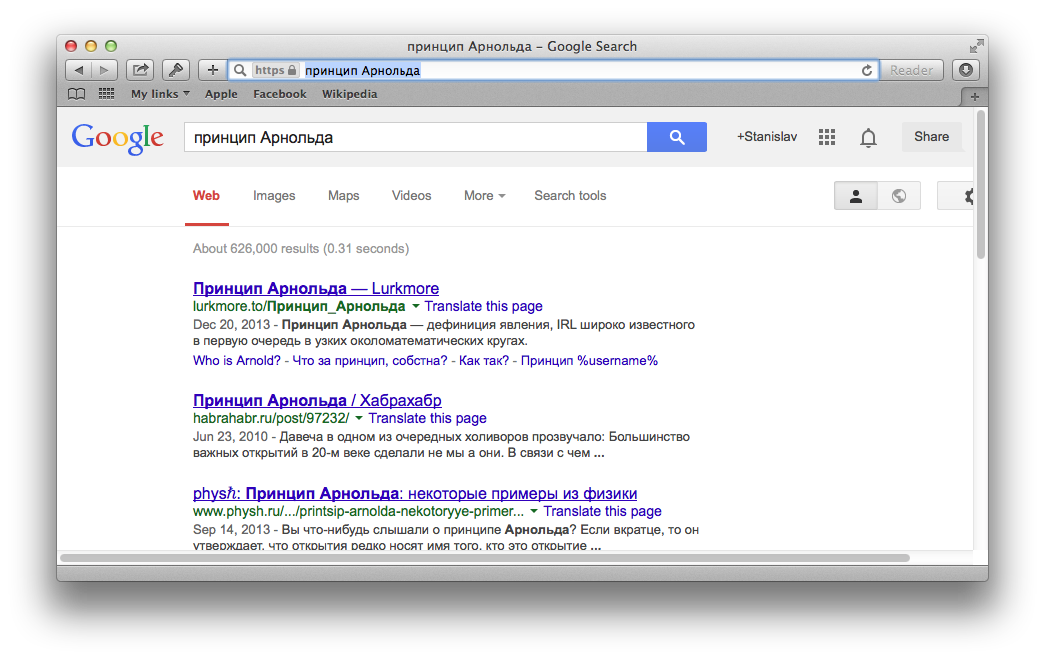Expand options arrow beside lurkmore.to URL

415,306
